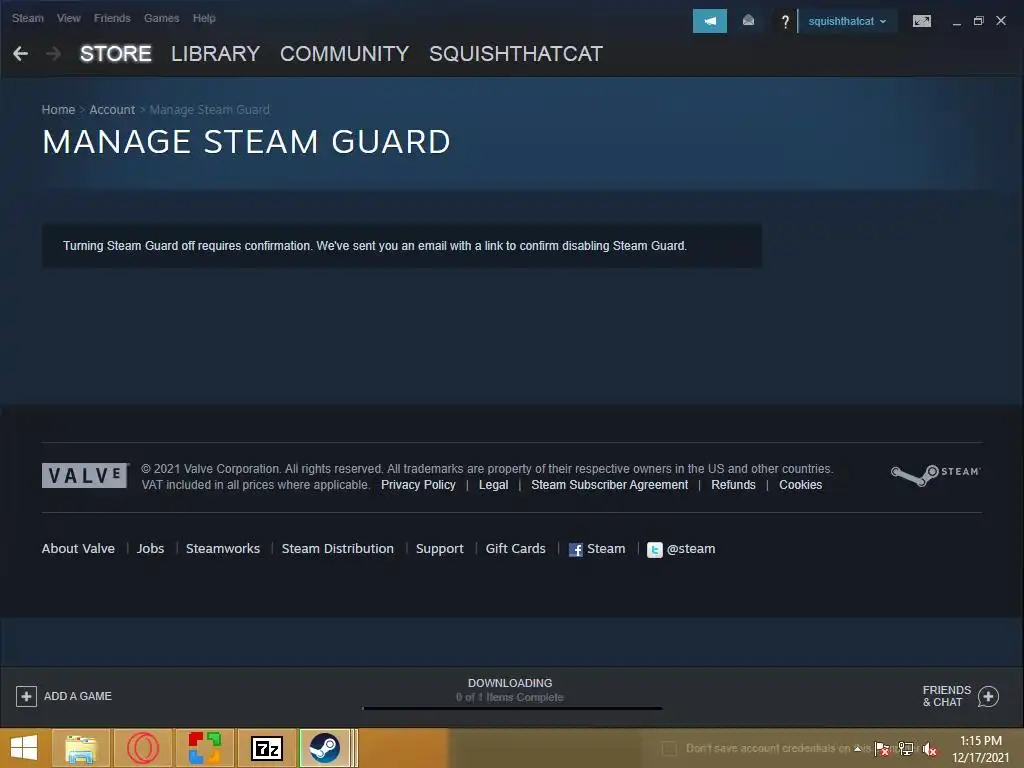
Task: Click the Home breadcrumb link
Action: (58, 110)
